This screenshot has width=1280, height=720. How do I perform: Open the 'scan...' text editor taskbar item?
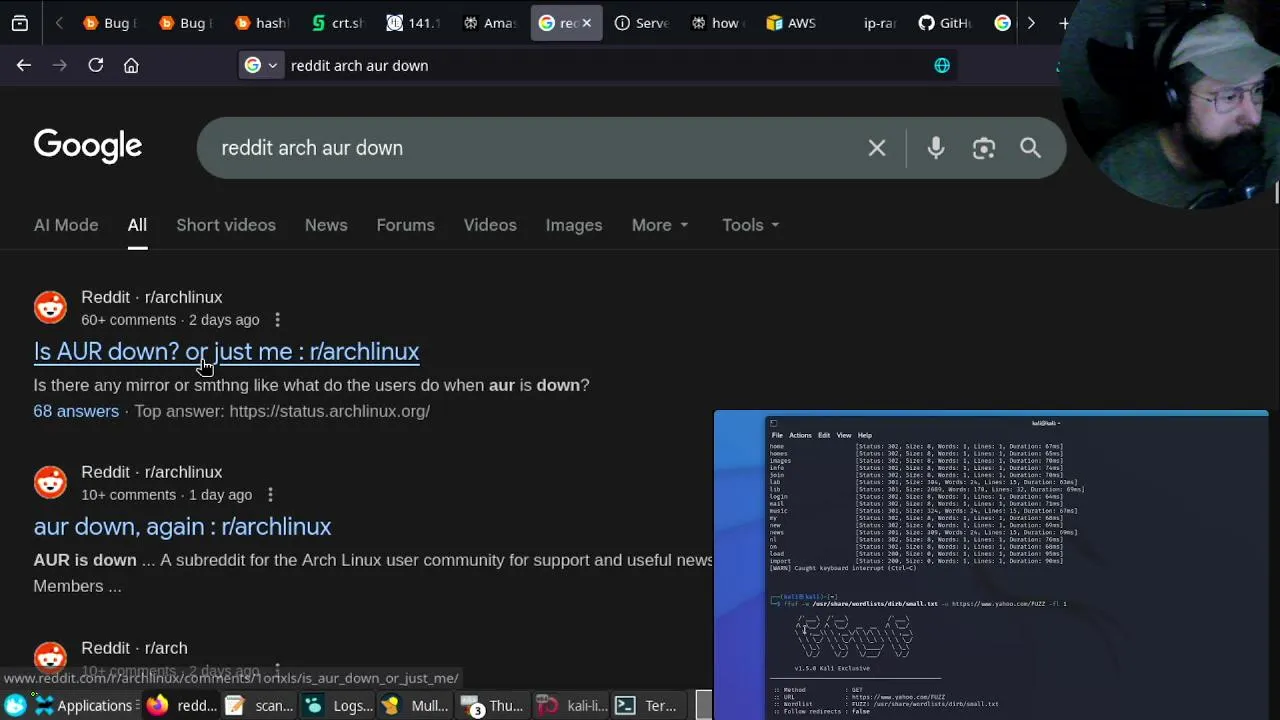259,706
